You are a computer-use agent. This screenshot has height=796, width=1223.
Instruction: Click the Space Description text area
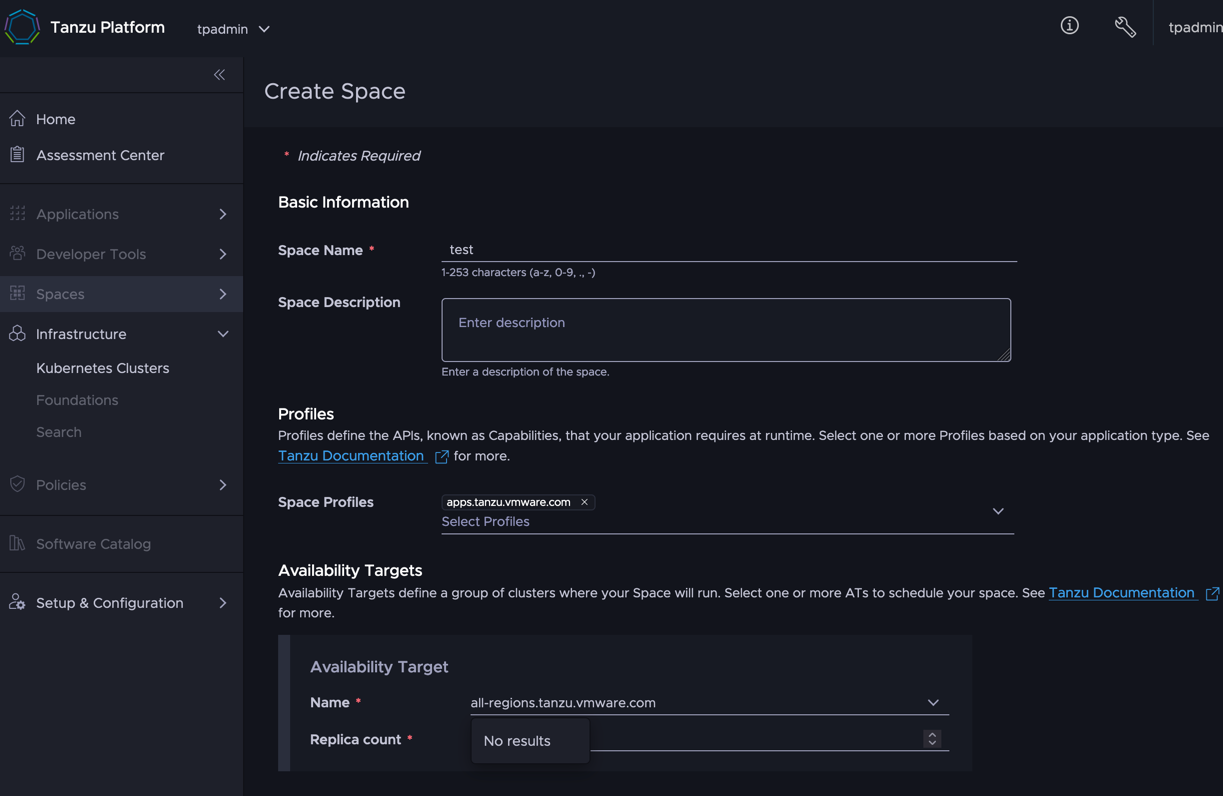(726, 330)
